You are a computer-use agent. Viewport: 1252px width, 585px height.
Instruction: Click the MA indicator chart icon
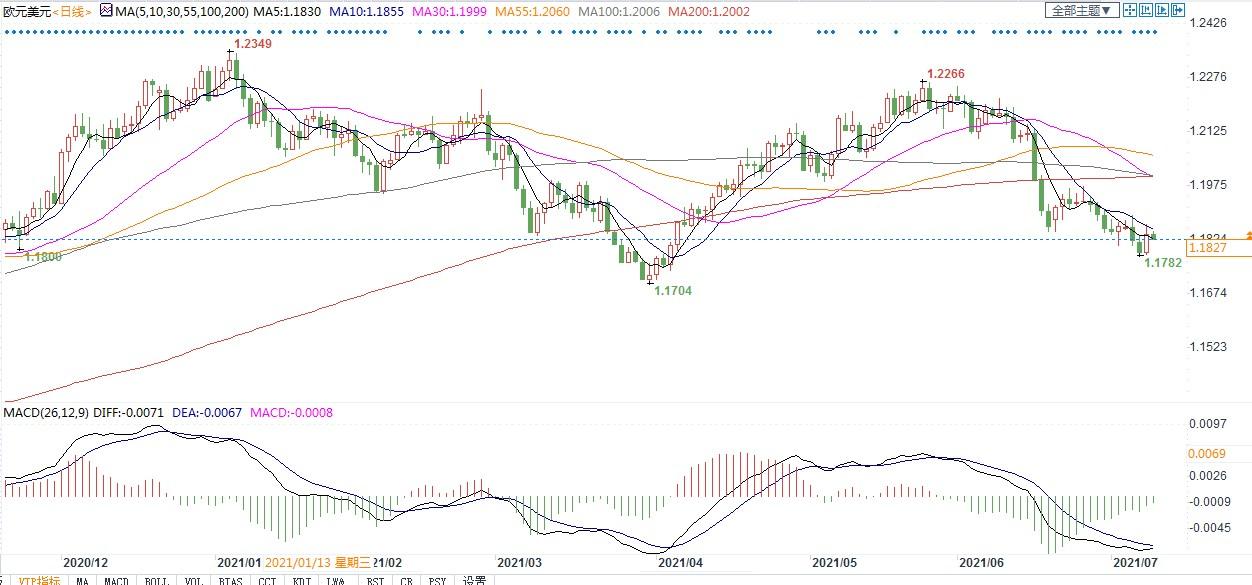pyautogui.click(x=107, y=11)
